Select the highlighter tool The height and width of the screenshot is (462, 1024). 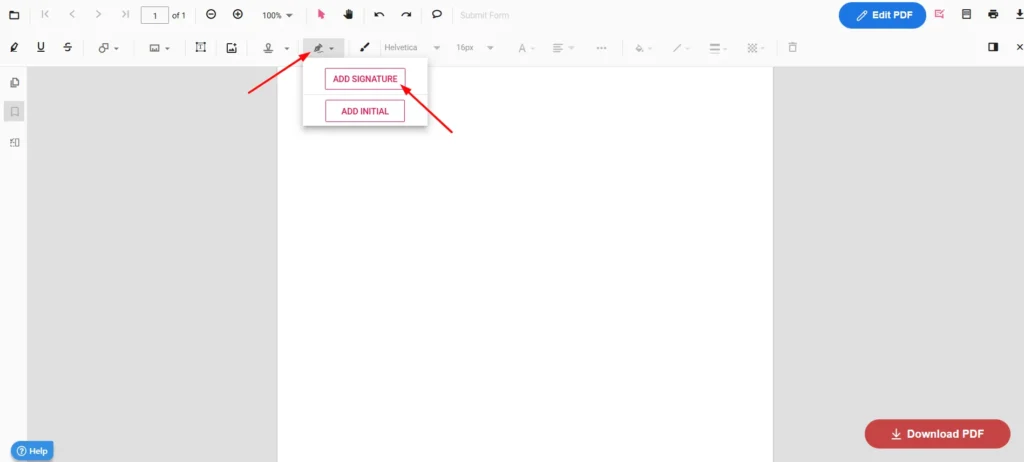pos(14,47)
